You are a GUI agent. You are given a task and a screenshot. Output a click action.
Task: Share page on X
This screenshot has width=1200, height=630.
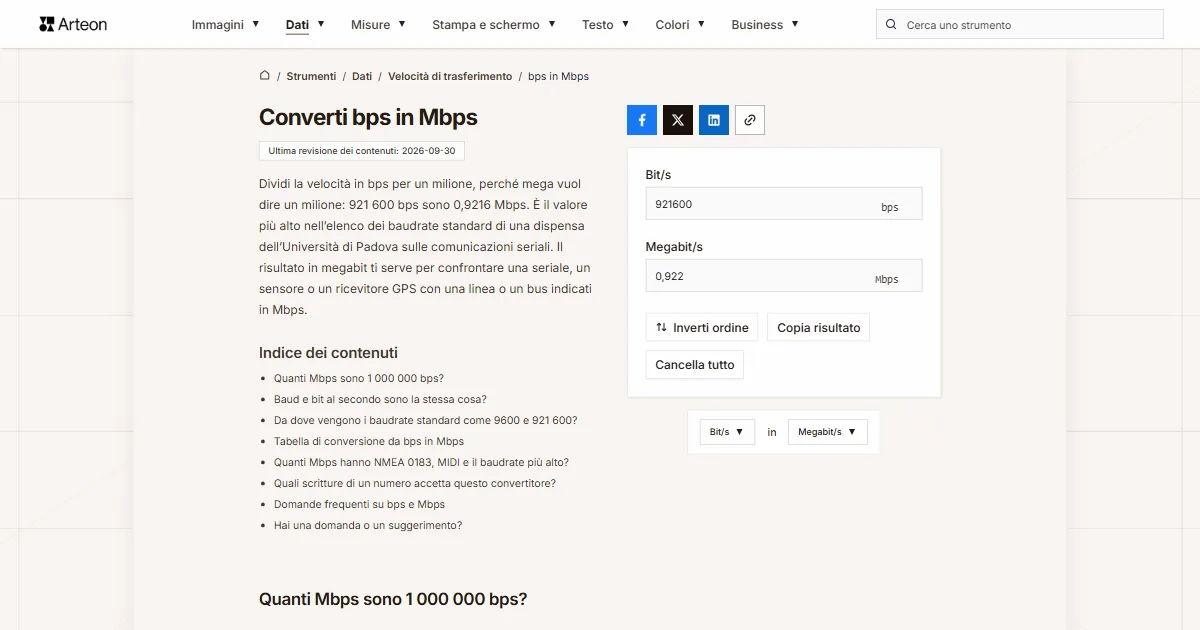678,120
